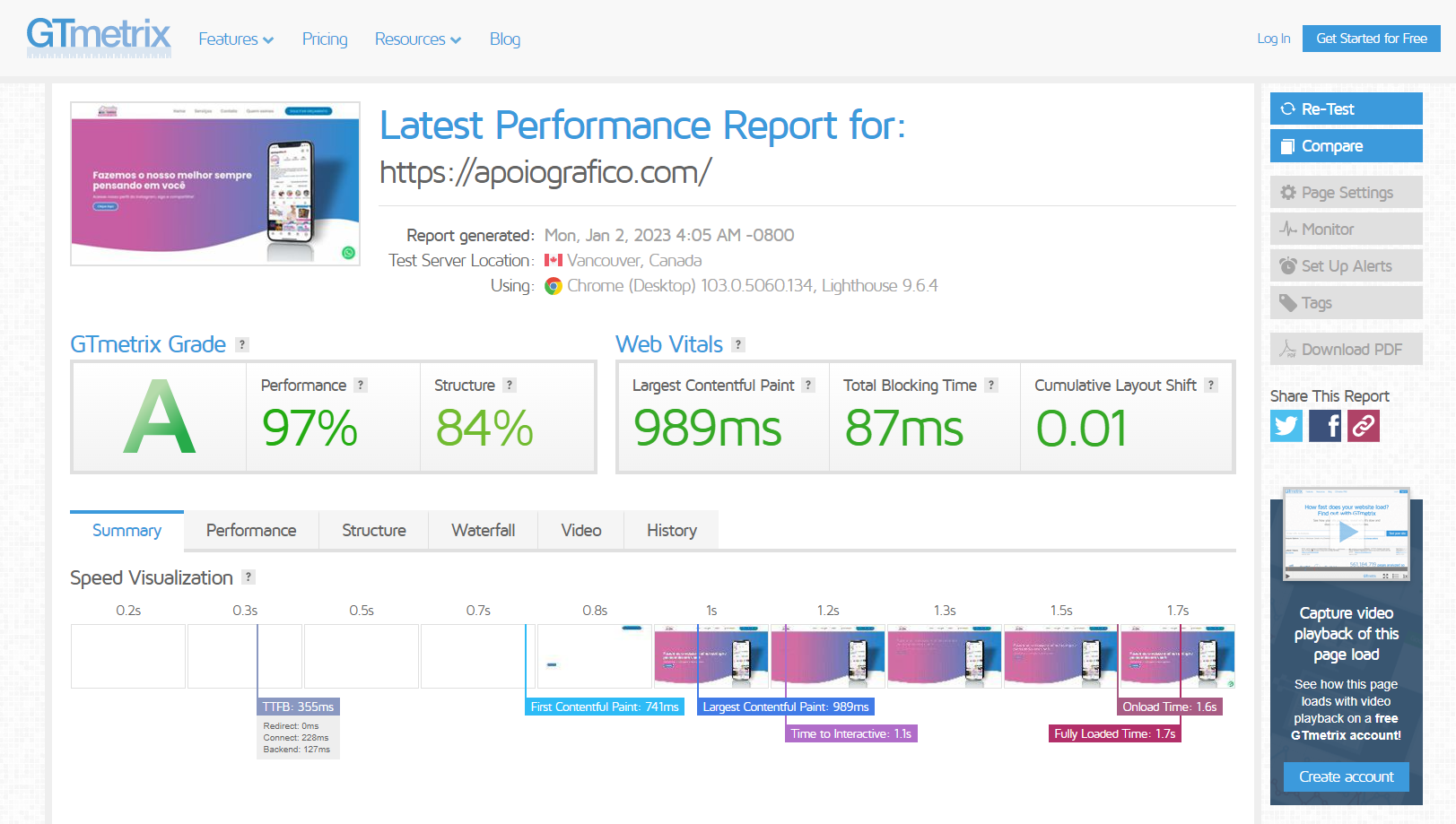The width and height of the screenshot is (1456, 824).
Task: Switch to the Summary tab
Action: pyautogui.click(x=126, y=530)
